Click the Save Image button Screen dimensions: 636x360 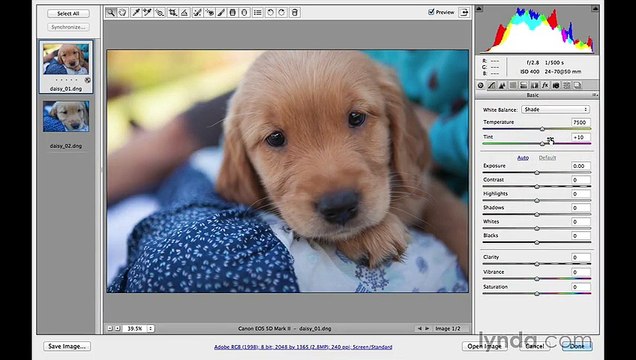67,346
